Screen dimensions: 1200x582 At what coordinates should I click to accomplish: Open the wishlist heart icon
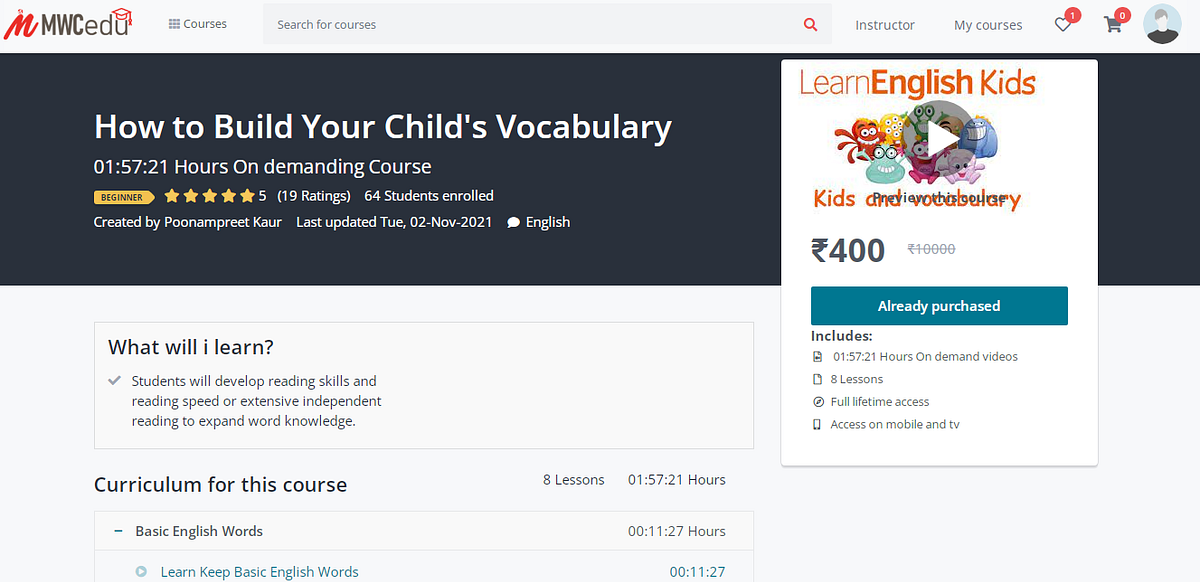[x=1063, y=24]
